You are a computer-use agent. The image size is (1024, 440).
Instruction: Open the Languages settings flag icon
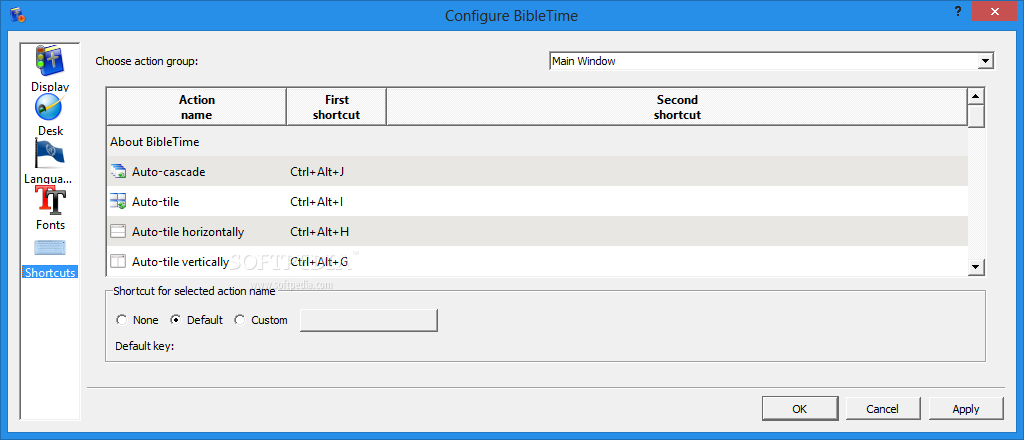click(x=50, y=155)
